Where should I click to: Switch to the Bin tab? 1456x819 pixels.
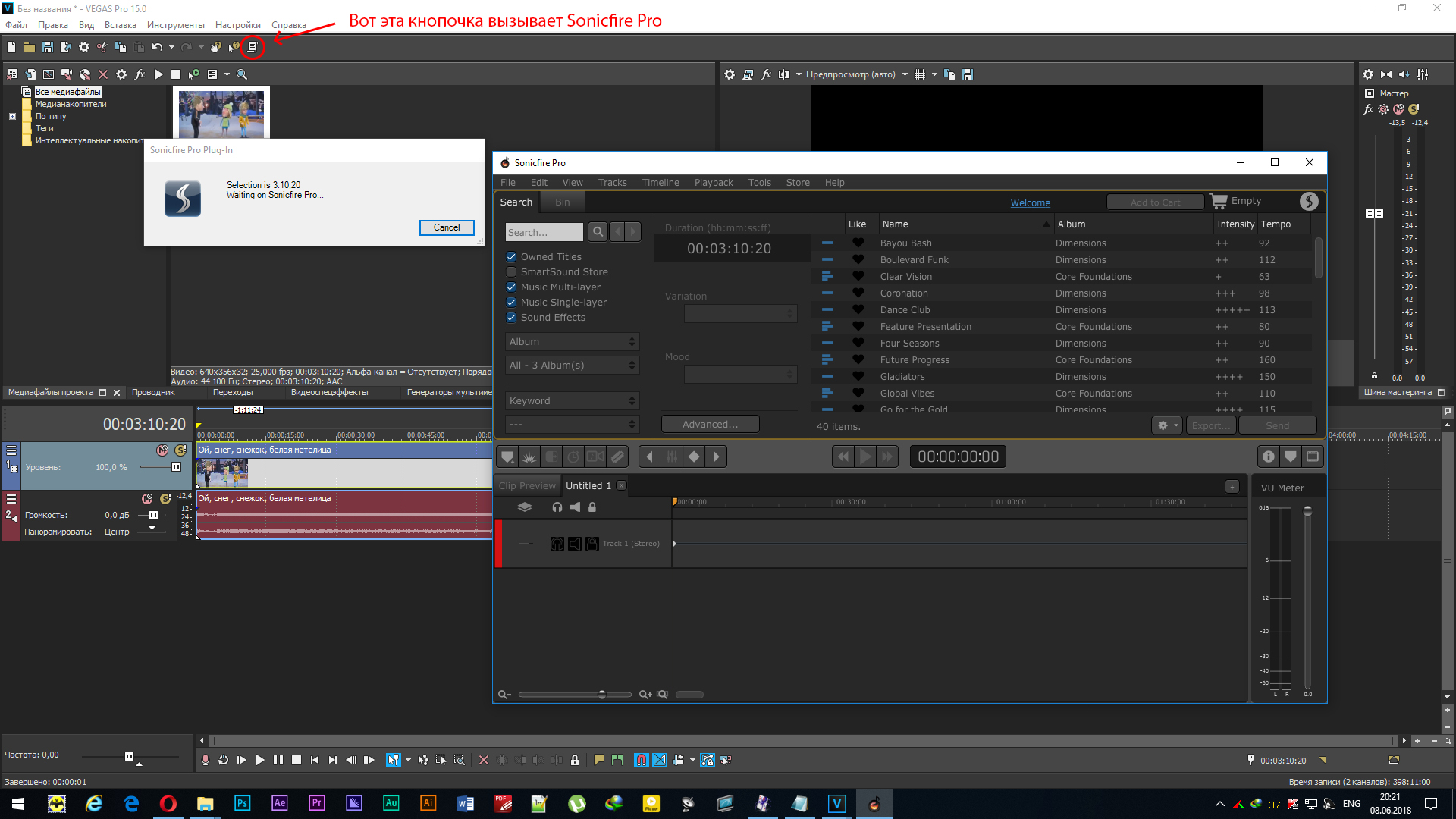coord(562,202)
